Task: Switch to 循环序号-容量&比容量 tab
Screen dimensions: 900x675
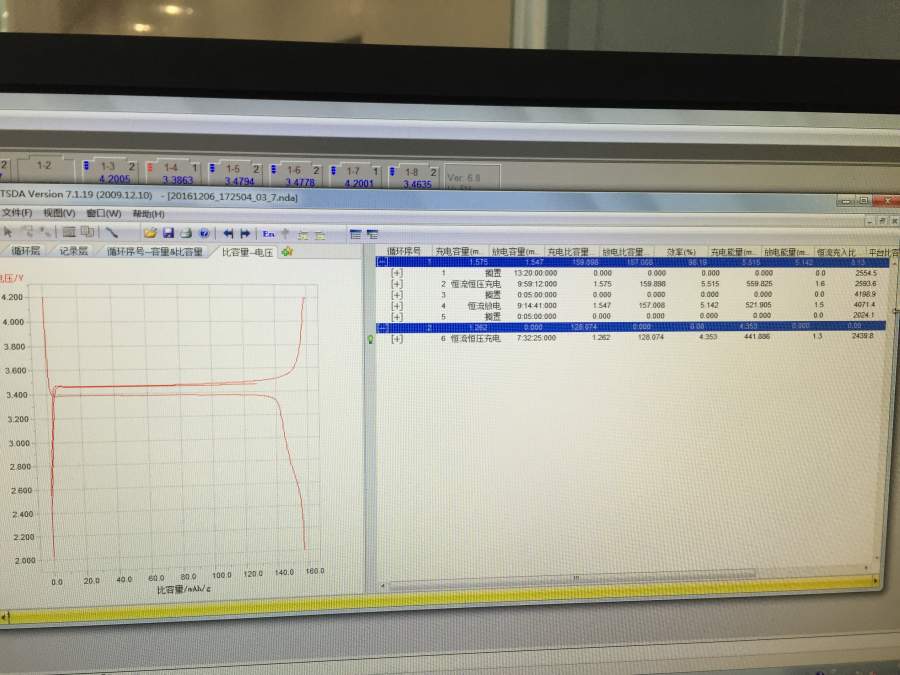Action: pyautogui.click(x=154, y=251)
